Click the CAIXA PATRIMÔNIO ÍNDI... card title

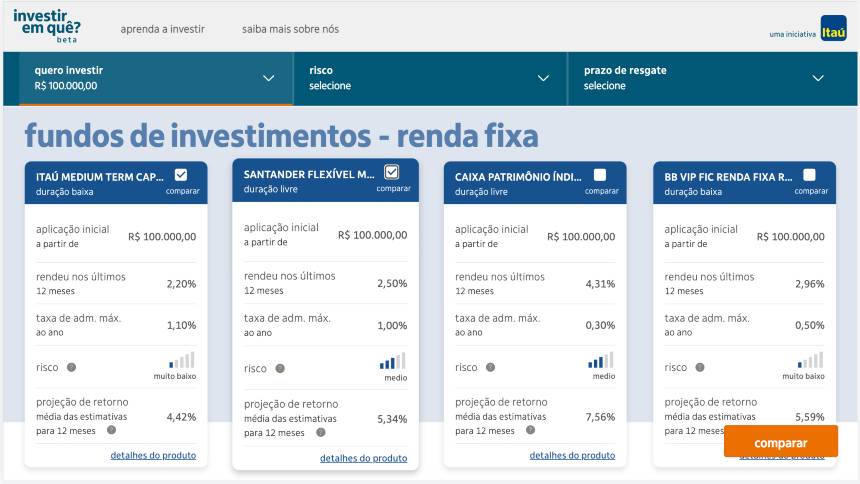pos(518,177)
